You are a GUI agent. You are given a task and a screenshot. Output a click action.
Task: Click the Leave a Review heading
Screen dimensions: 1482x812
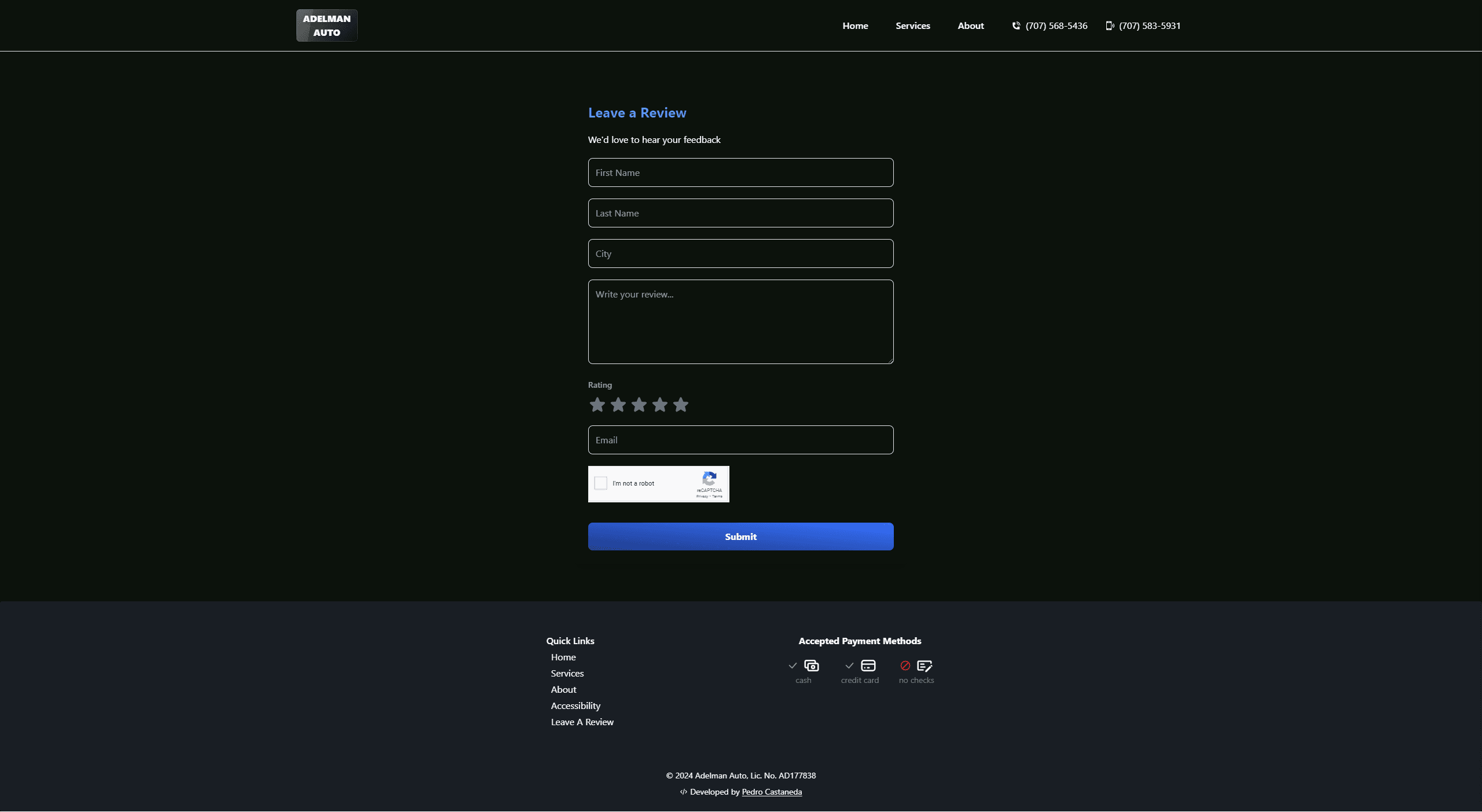(x=637, y=113)
